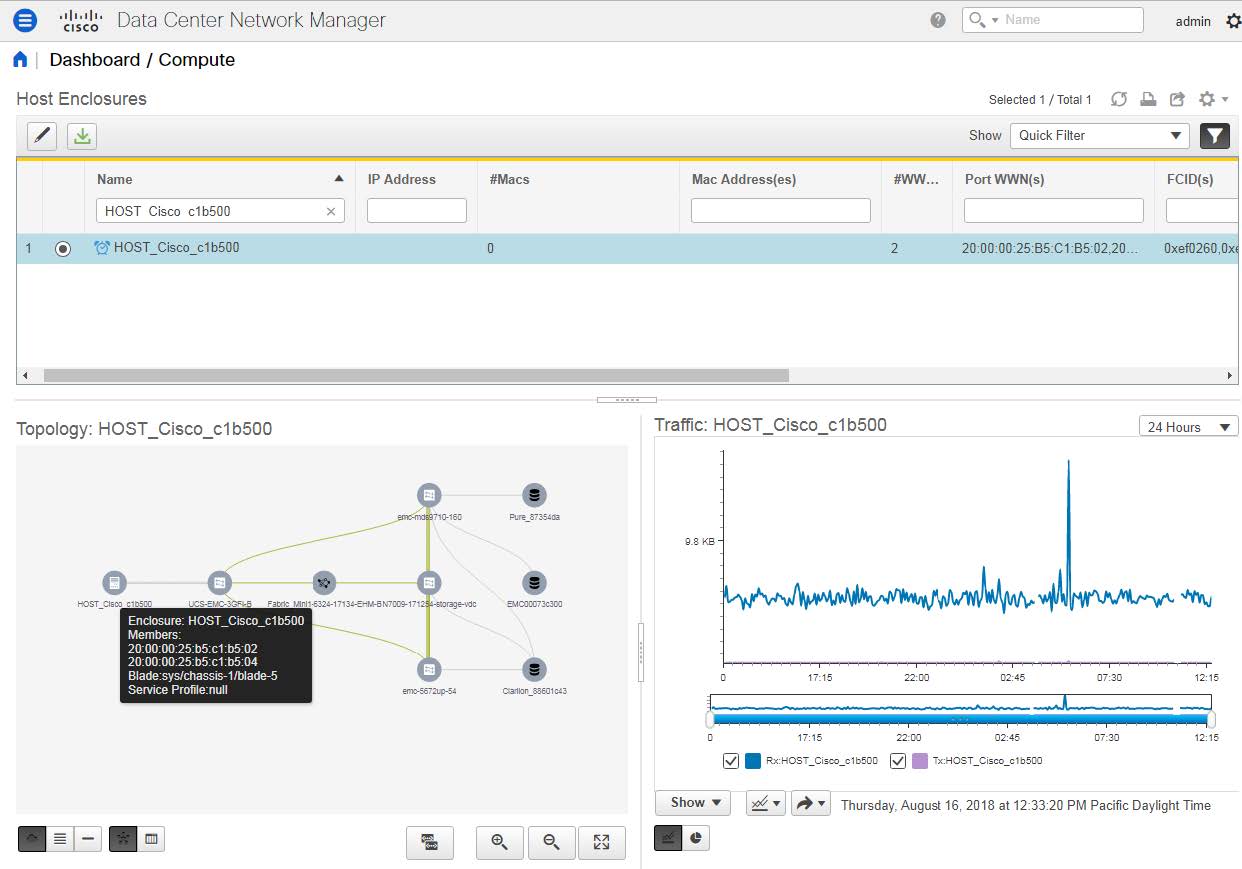Switch traffic chart to pie chart view

point(696,838)
